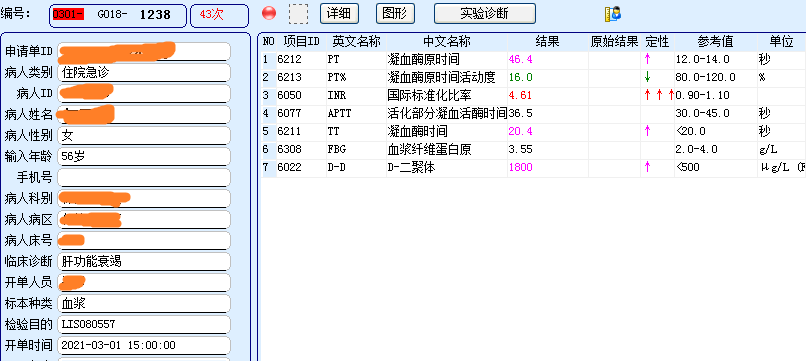
Task: Open the ruler and user icon
Action: coord(613,14)
